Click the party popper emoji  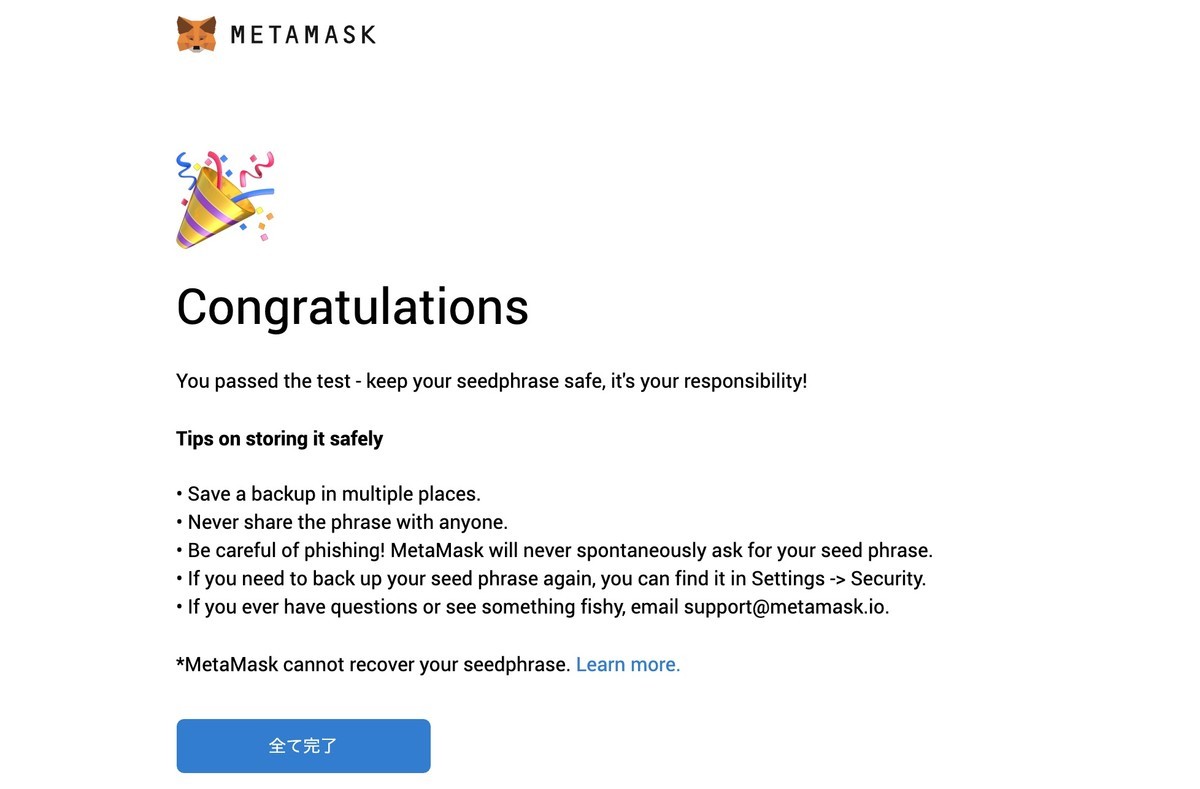(x=225, y=199)
